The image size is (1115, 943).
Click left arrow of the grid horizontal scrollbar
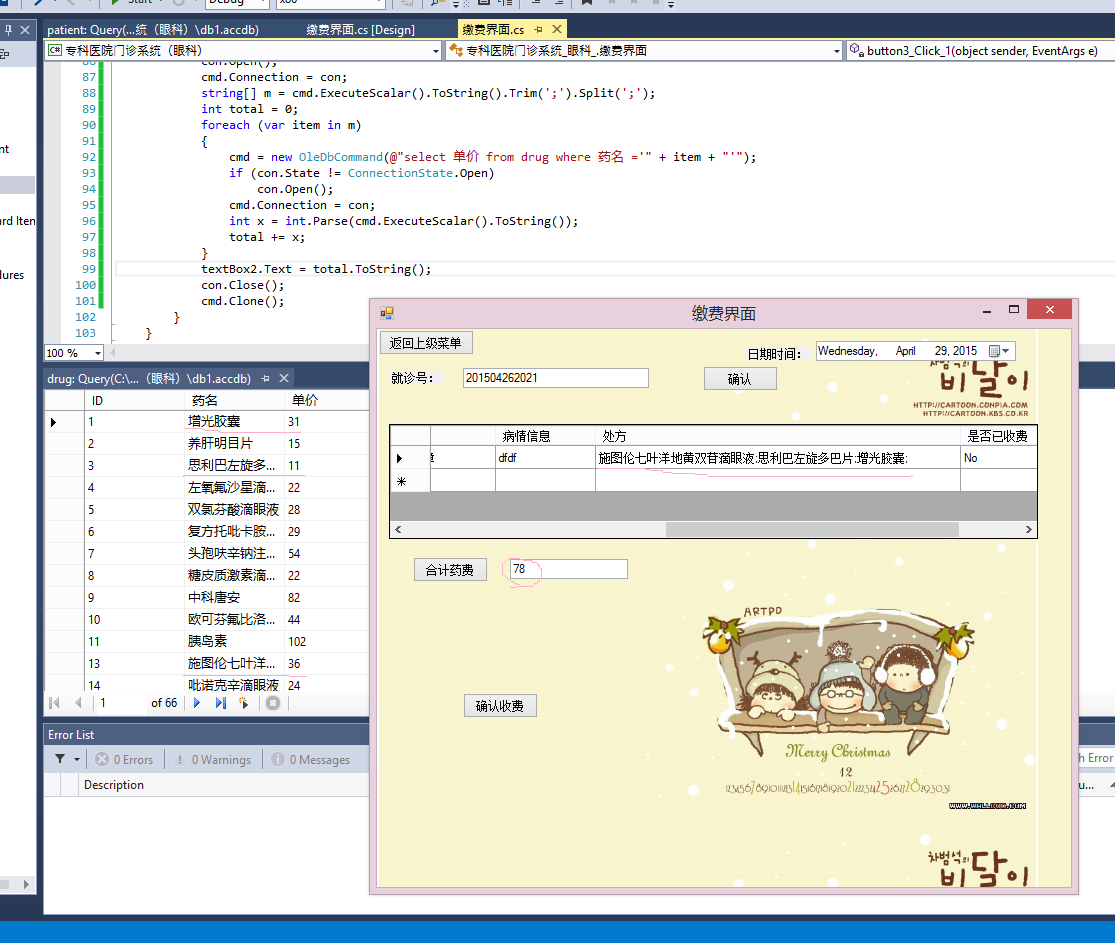pyautogui.click(x=398, y=529)
